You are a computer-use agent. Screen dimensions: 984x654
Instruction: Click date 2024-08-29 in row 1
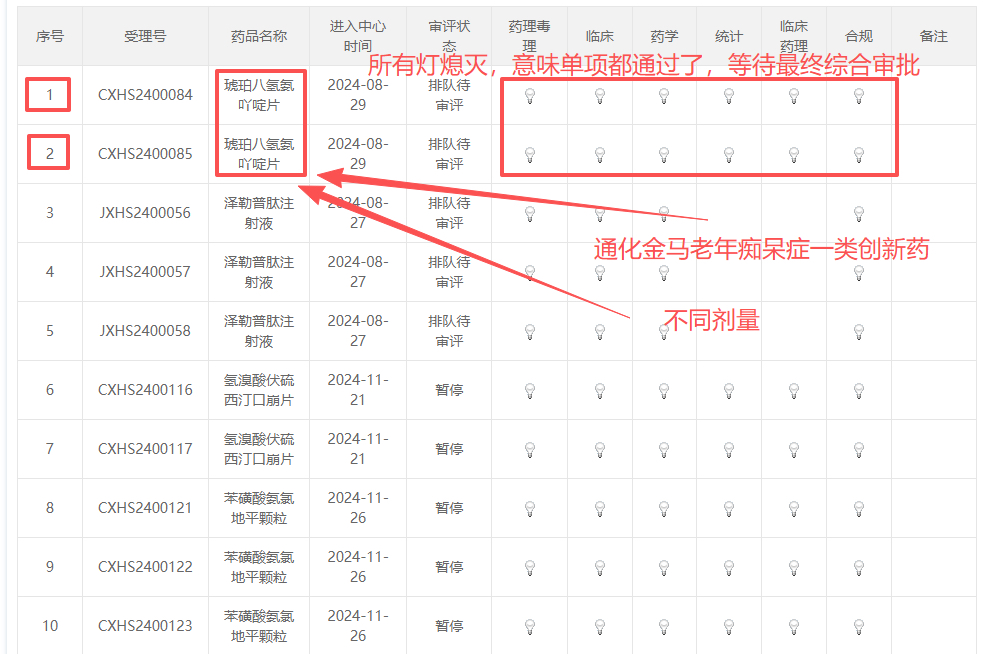(x=358, y=95)
